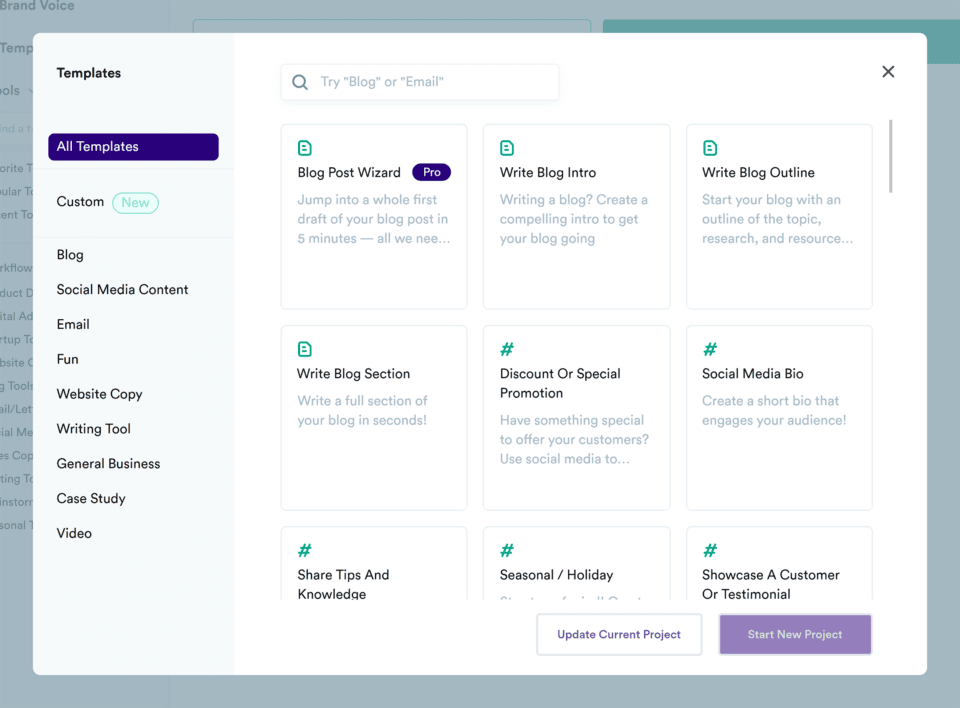
Task: Select the Blog category in the sidebar
Action: point(70,254)
